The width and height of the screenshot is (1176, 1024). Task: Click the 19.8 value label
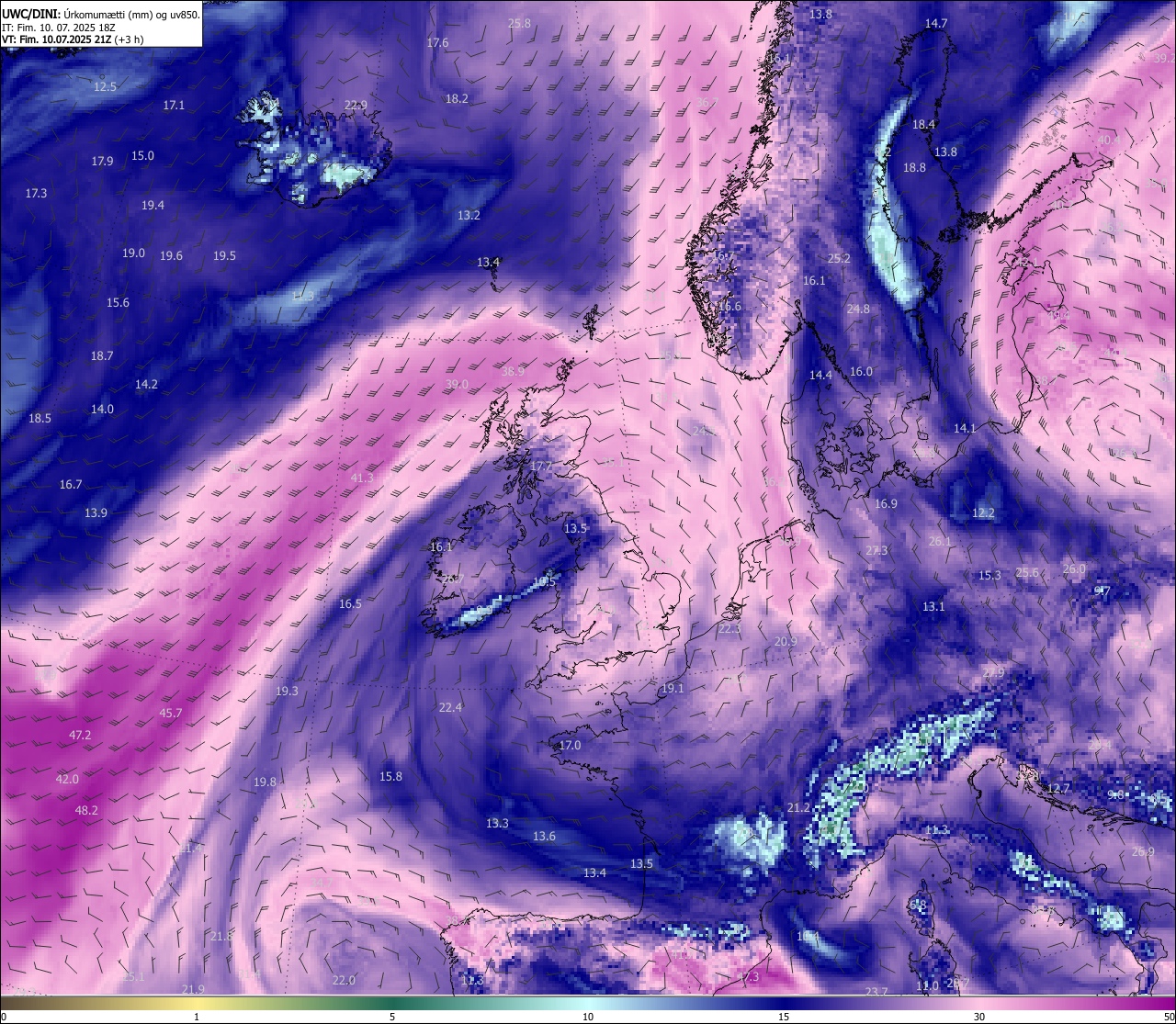[x=265, y=782]
